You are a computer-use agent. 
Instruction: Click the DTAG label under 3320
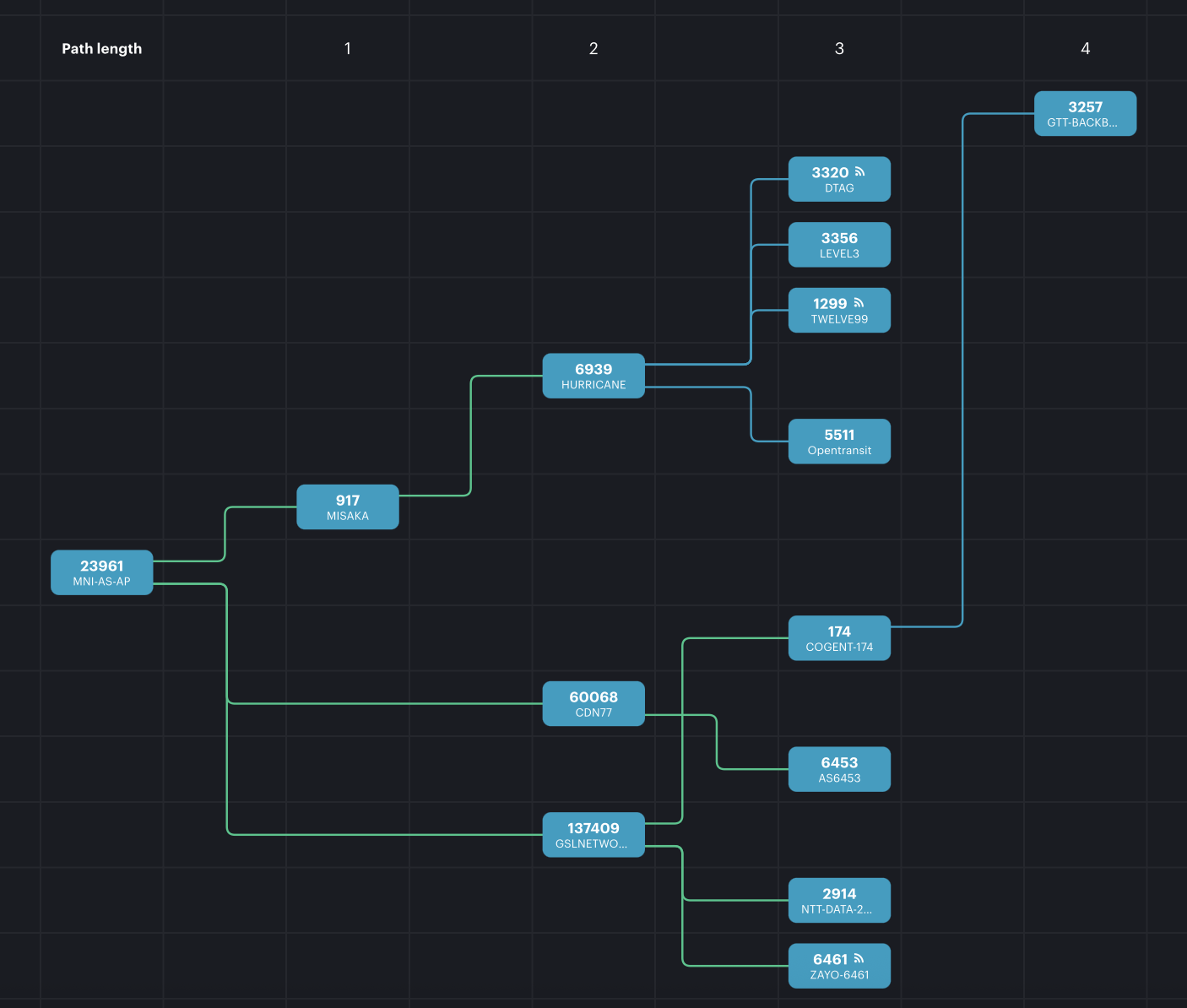(839, 188)
